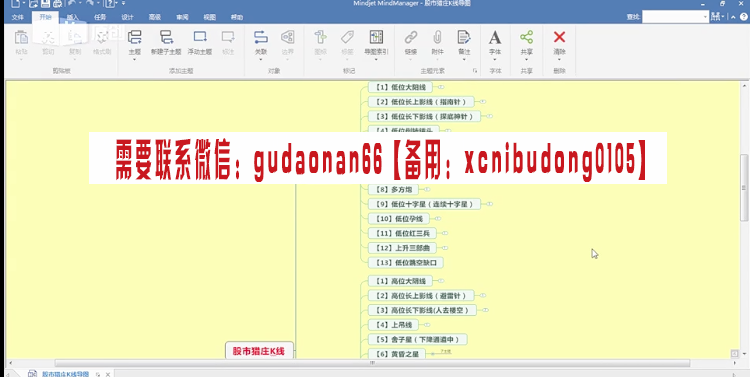The width and height of the screenshot is (750, 377).
Task: Expand the 主题 (topic) dropdown arrow
Action: click(134, 59)
